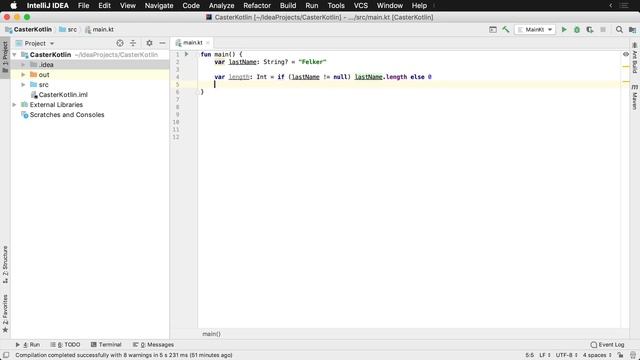Image resolution: width=640 pixels, height=360 pixels.
Task: Click main.kt in the navigation breadcrumb
Action: 99,29
